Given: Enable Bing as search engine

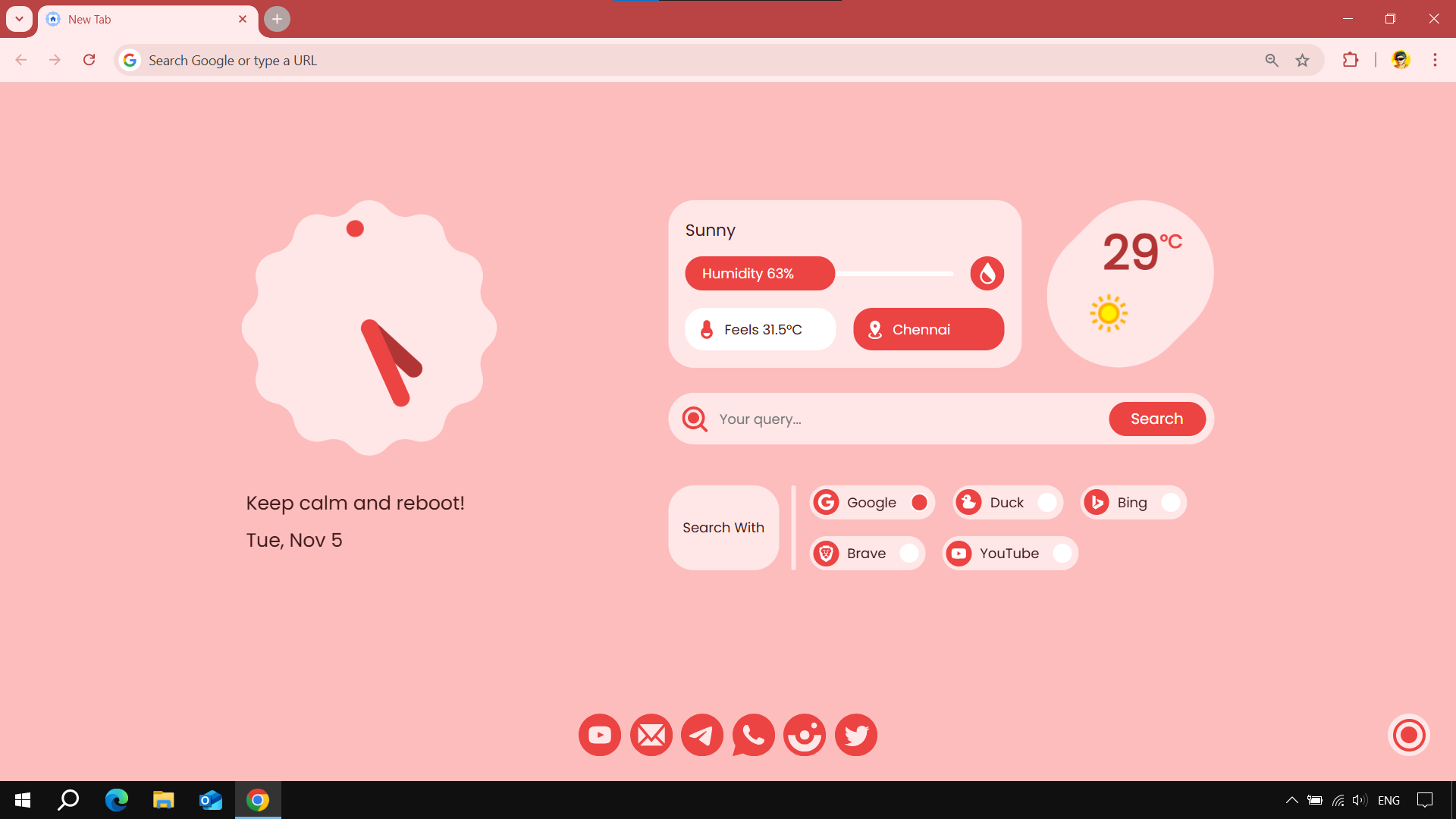Looking at the screenshot, I should tap(1170, 502).
